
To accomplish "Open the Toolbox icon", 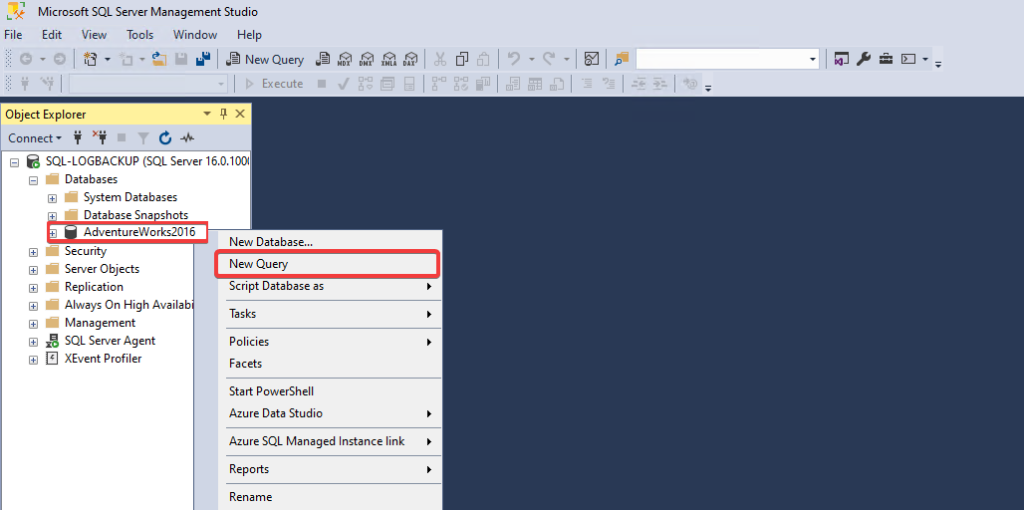I will [886, 59].
